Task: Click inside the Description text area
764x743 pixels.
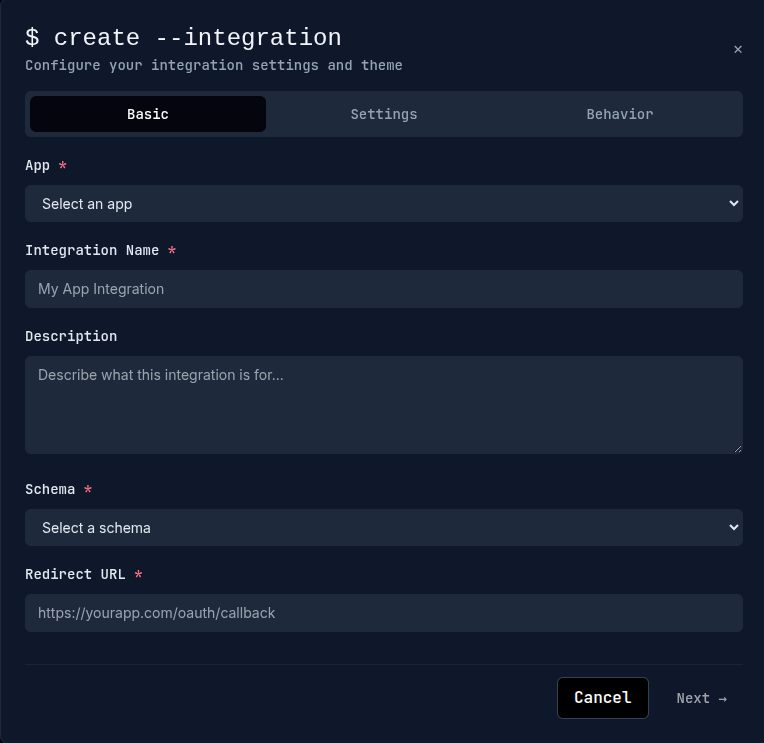Action: coord(384,404)
